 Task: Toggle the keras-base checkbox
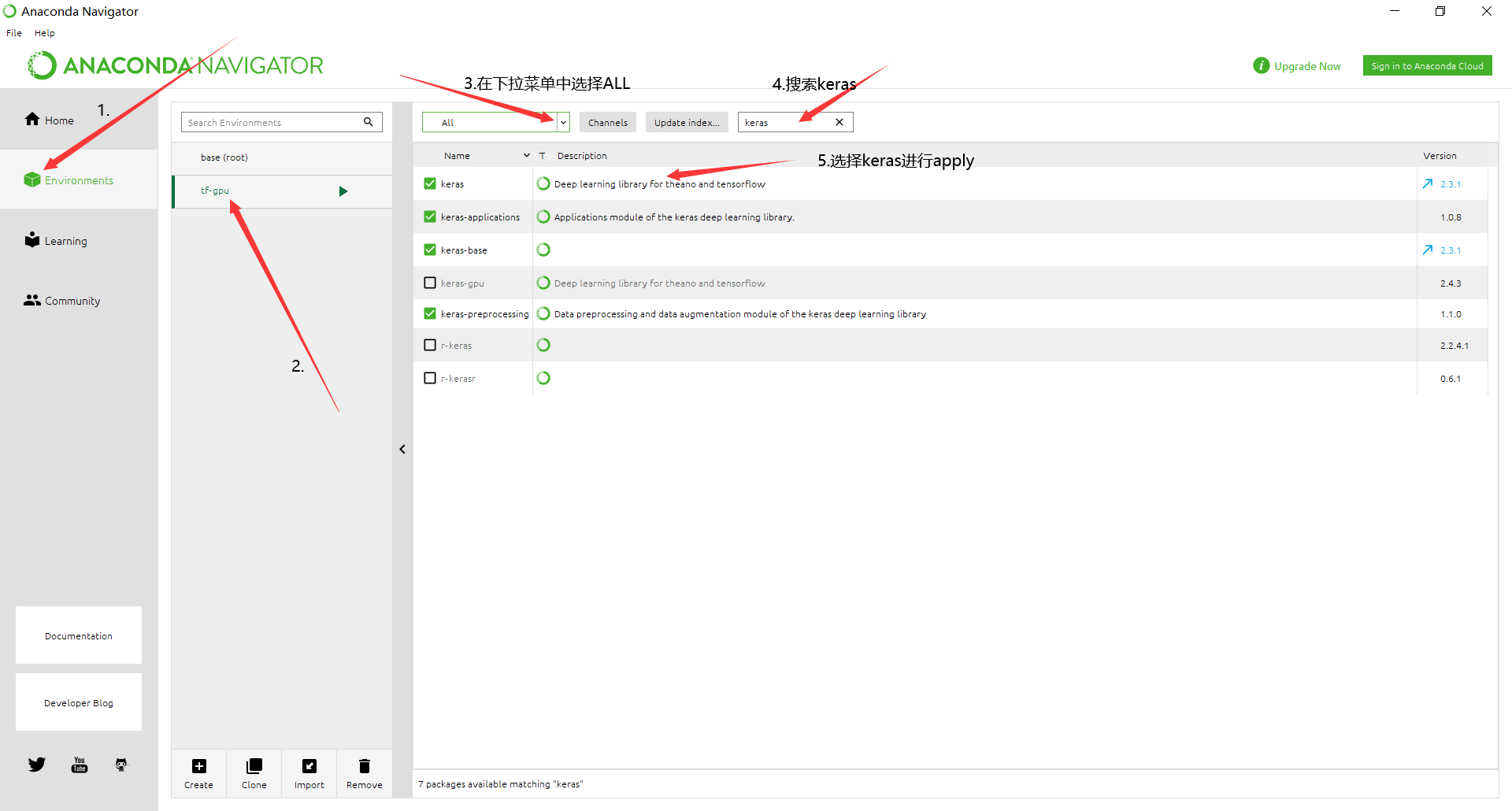coord(430,250)
